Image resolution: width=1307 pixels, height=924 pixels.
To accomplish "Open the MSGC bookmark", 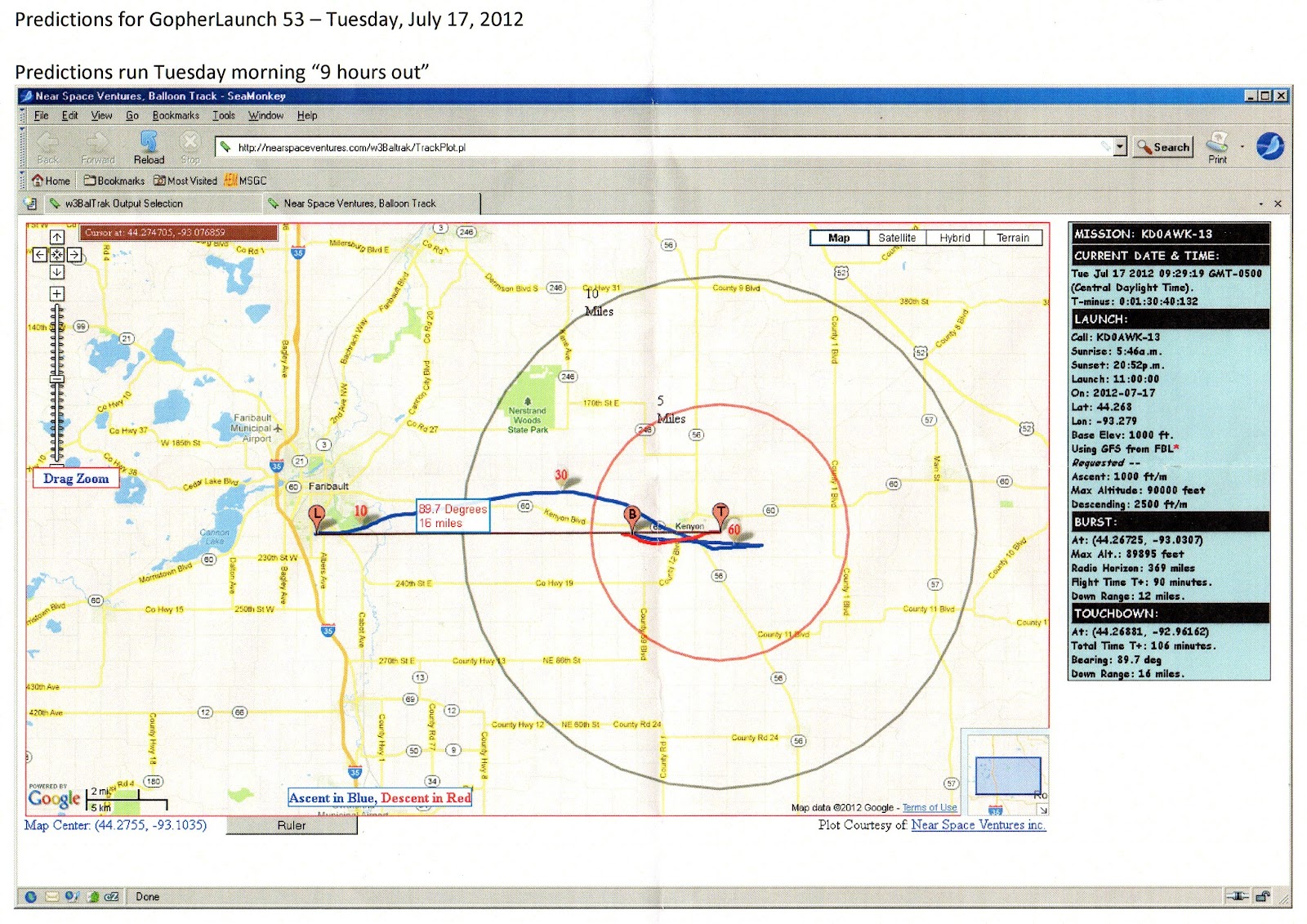I will click(x=245, y=181).
